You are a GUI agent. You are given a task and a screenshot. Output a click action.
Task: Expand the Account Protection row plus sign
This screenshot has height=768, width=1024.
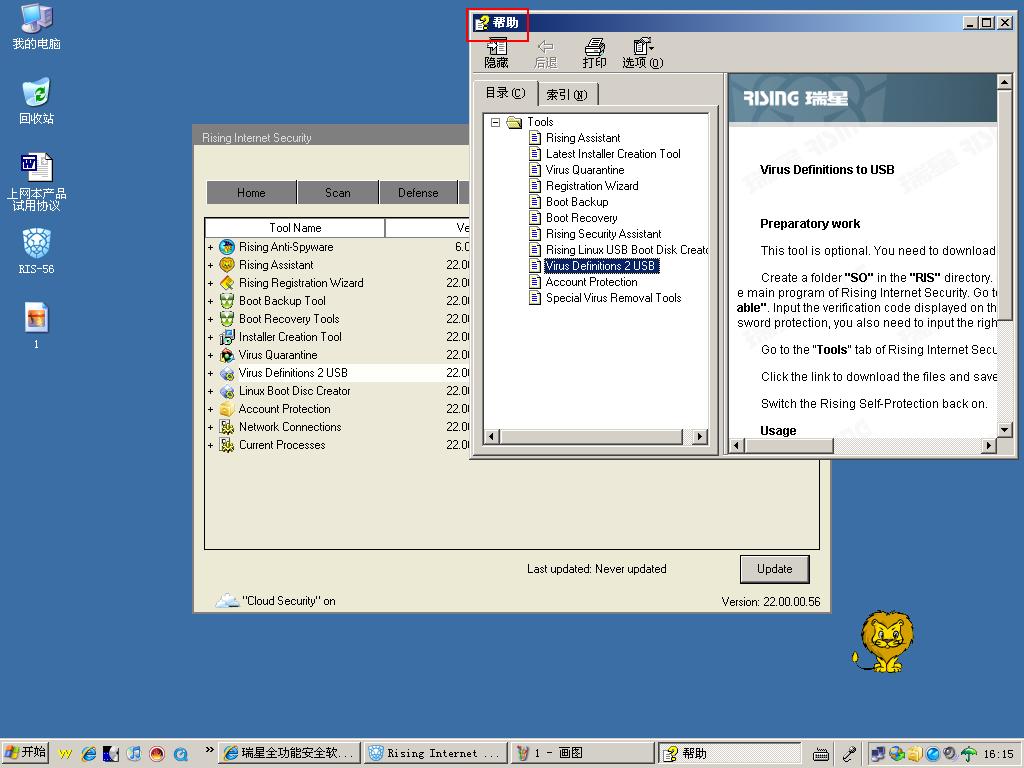(x=210, y=409)
